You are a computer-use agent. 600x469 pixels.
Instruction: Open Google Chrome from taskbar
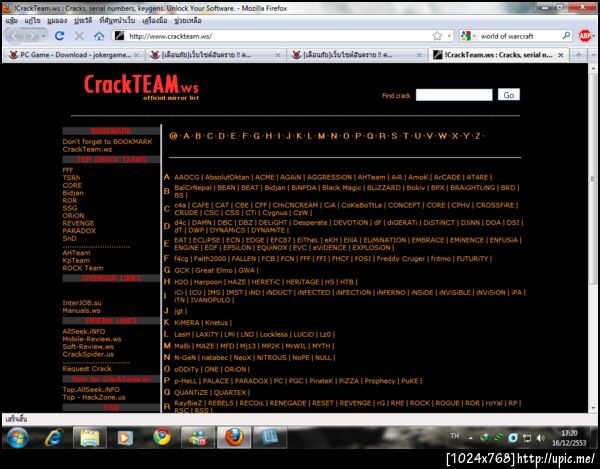coord(162,438)
